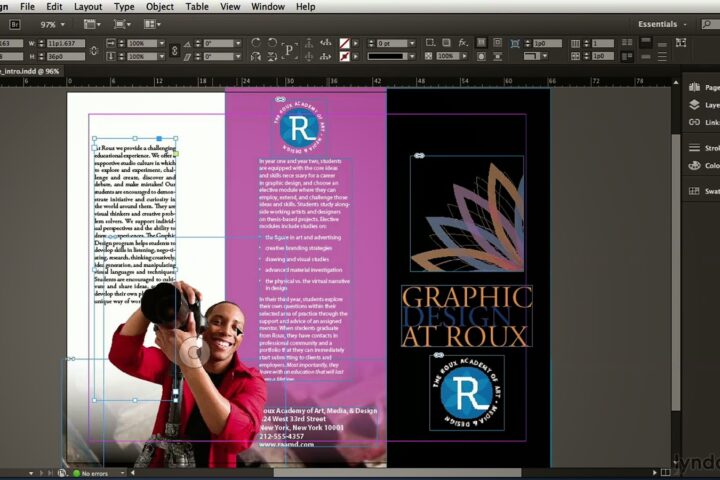
Task: Click the fill color swatch in control bar
Action: [x=344, y=43]
